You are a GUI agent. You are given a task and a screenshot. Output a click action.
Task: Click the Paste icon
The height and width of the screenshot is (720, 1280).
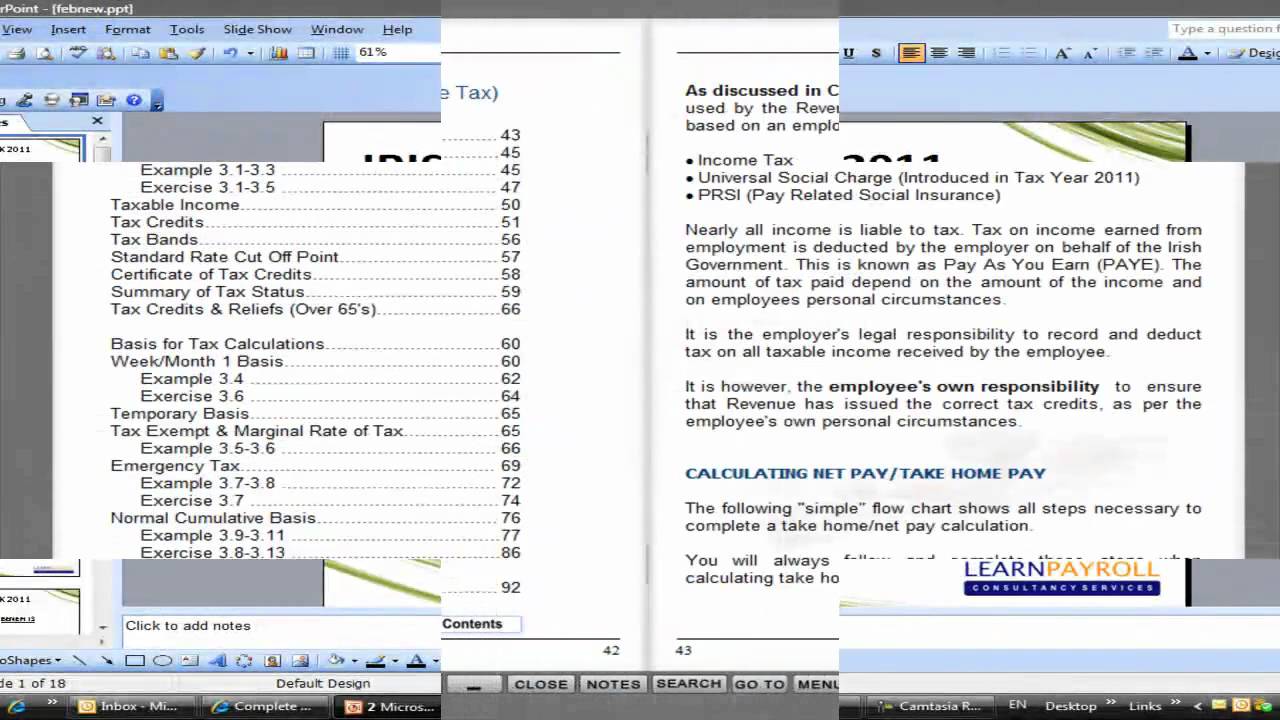tap(168, 53)
